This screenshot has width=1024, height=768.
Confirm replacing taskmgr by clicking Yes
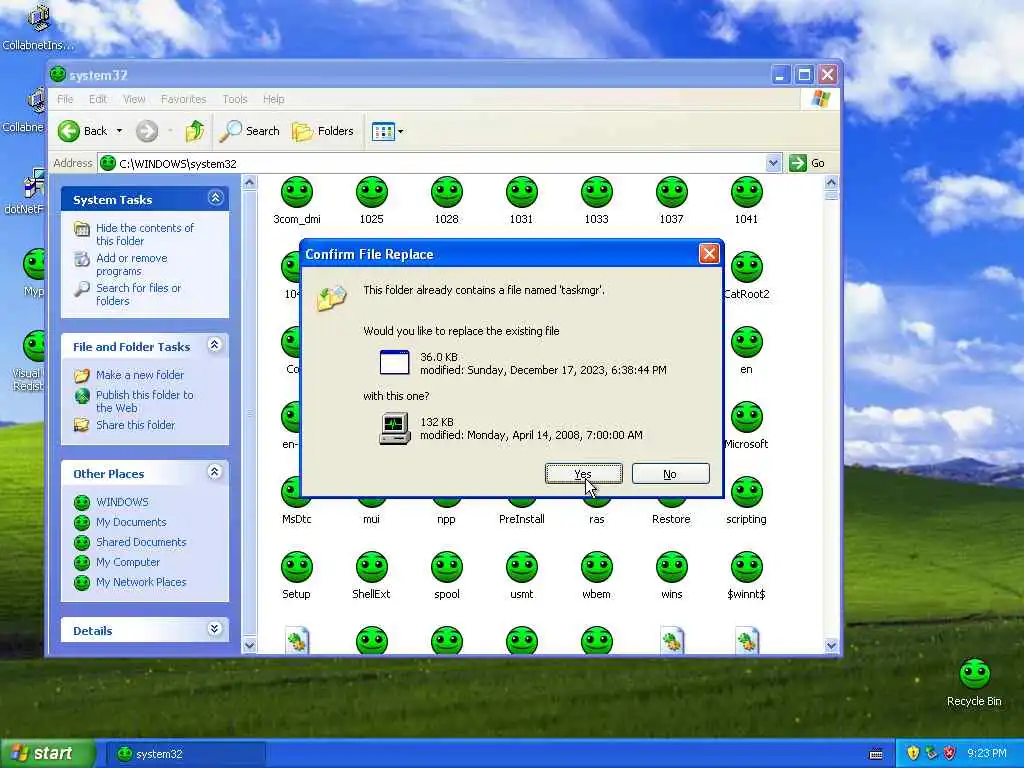click(584, 474)
